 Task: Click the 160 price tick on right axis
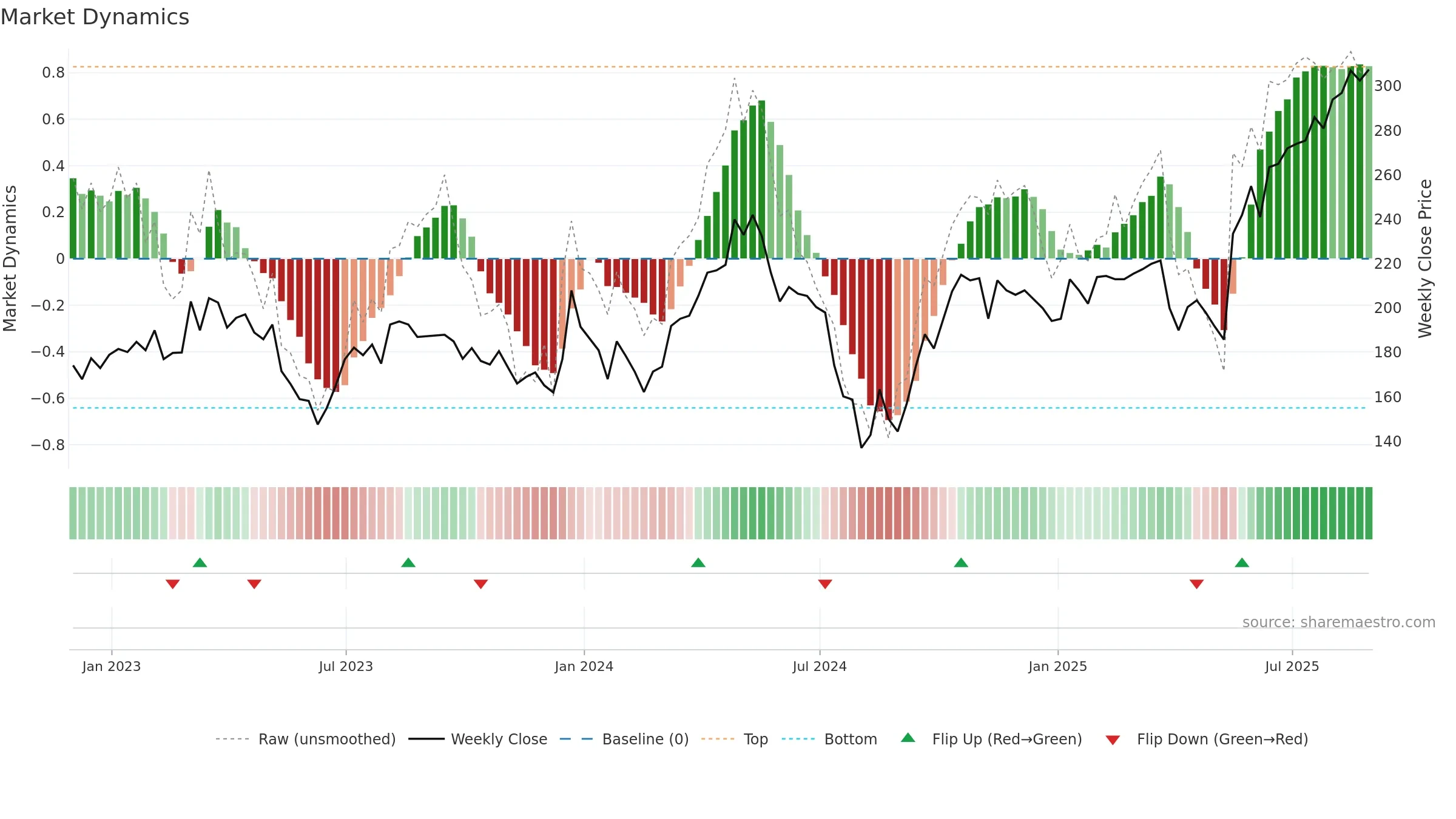(x=1388, y=397)
